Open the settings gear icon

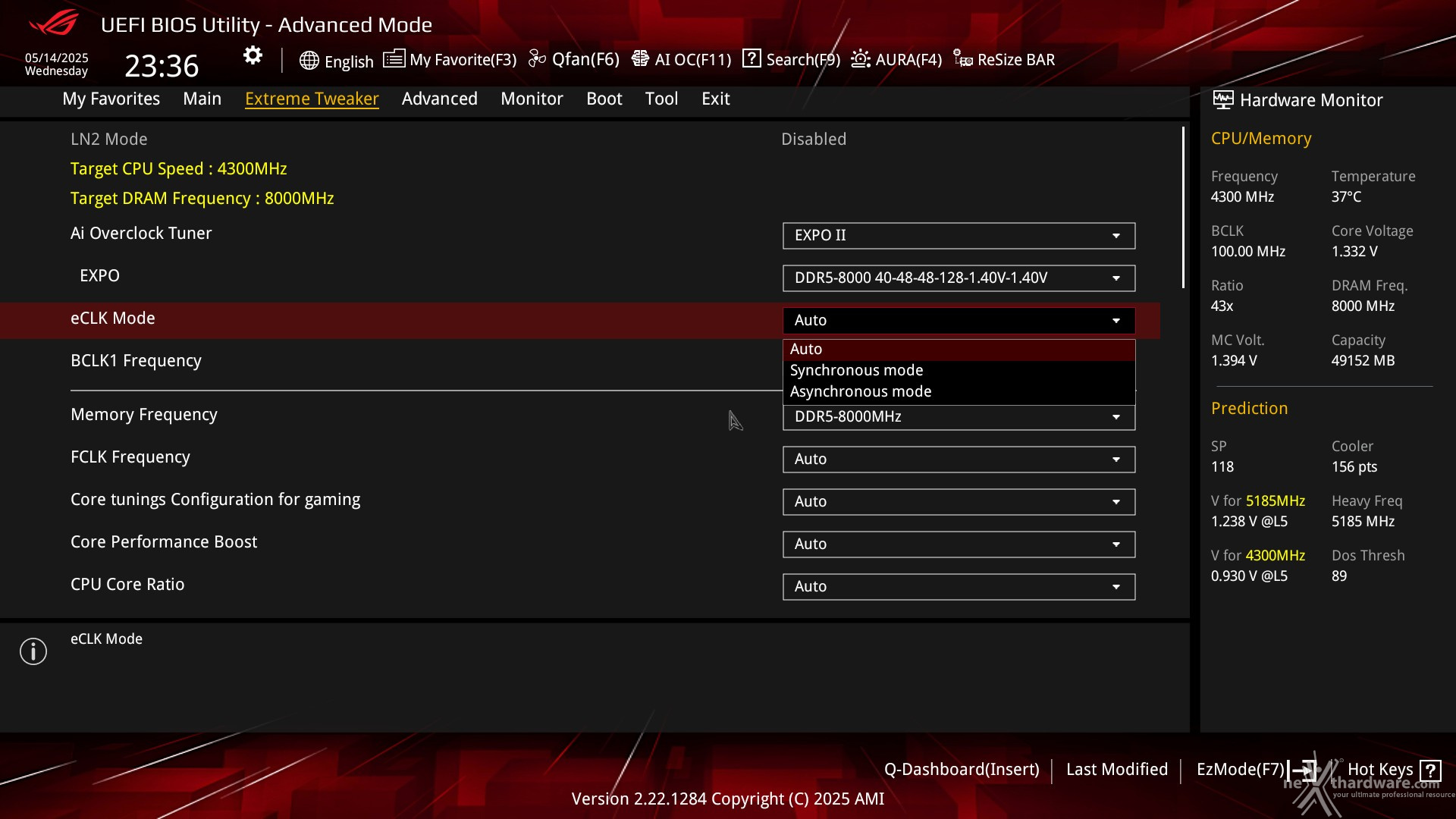pos(253,55)
